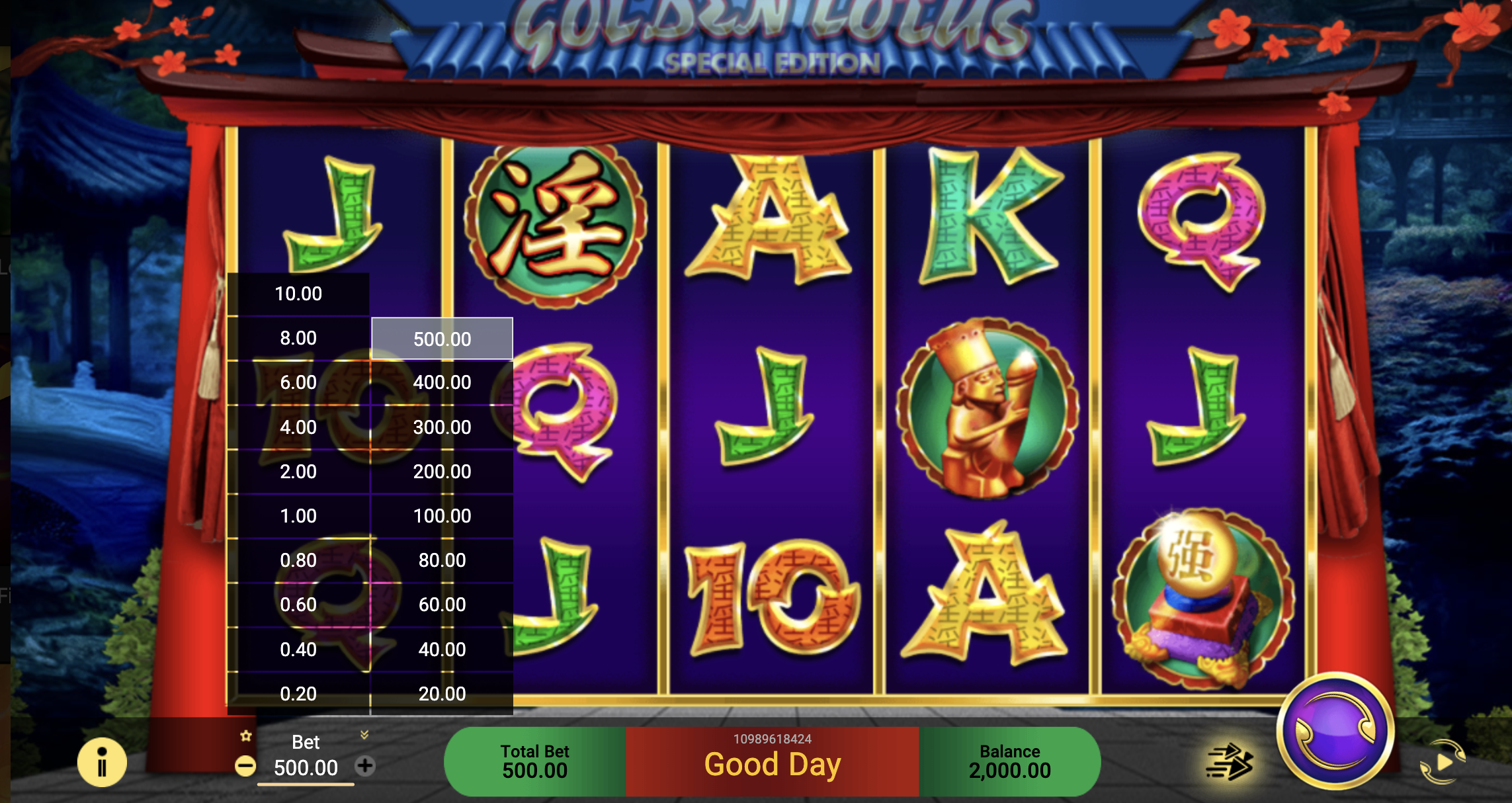
Task: Pick the 100.00 bet amount
Action: 442,516
